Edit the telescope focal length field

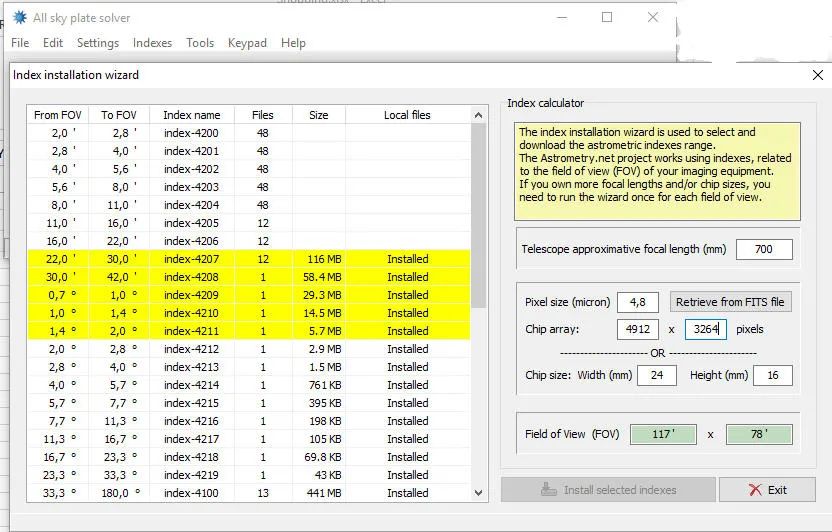coord(763,249)
